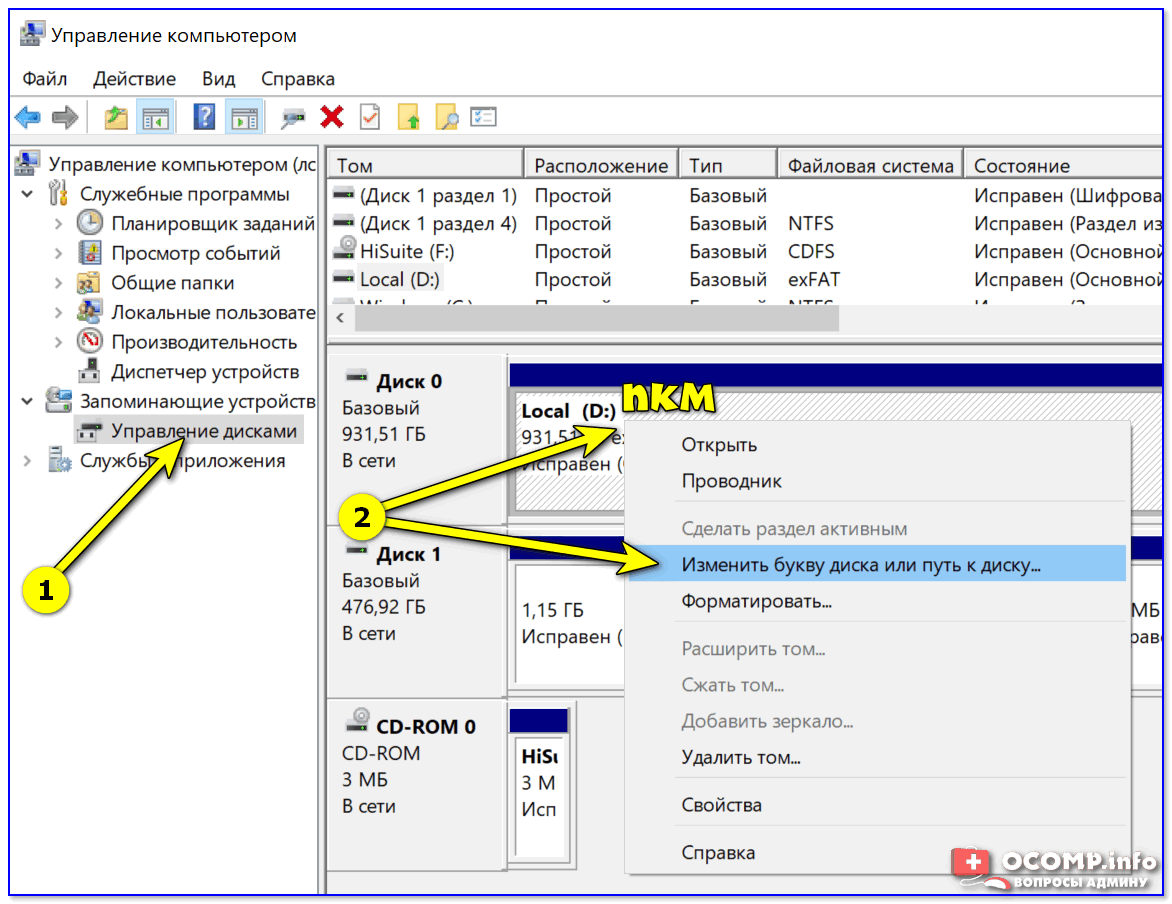Expand the Службы и приложения node

27,461
